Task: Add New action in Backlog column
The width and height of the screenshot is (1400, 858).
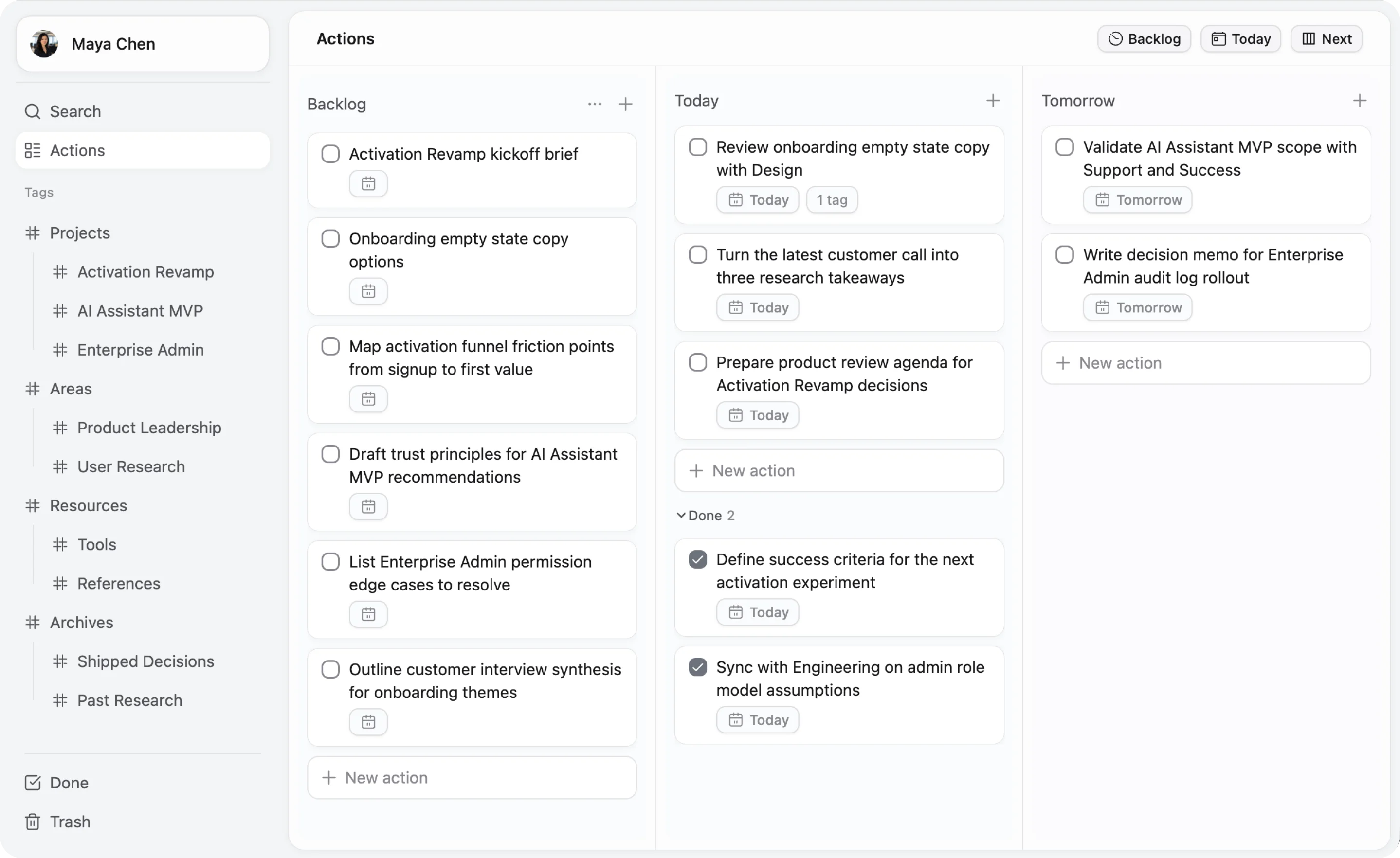Action: pos(472,778)
